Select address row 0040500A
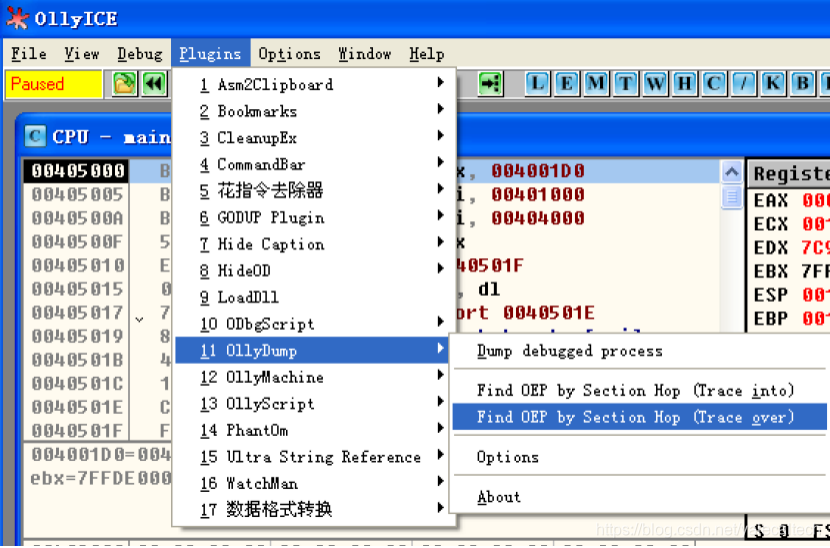This screenshot has width=830, height=548. [x=77, y=218]
